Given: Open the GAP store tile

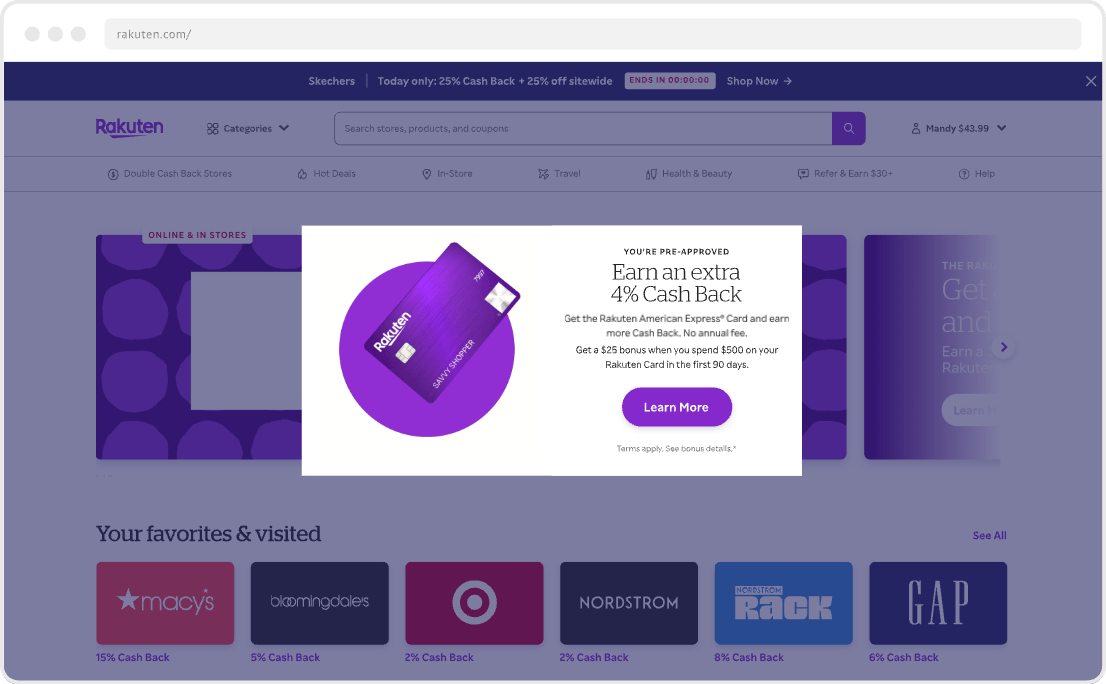Looking at the screenshot, I should [x=938, y=603].
